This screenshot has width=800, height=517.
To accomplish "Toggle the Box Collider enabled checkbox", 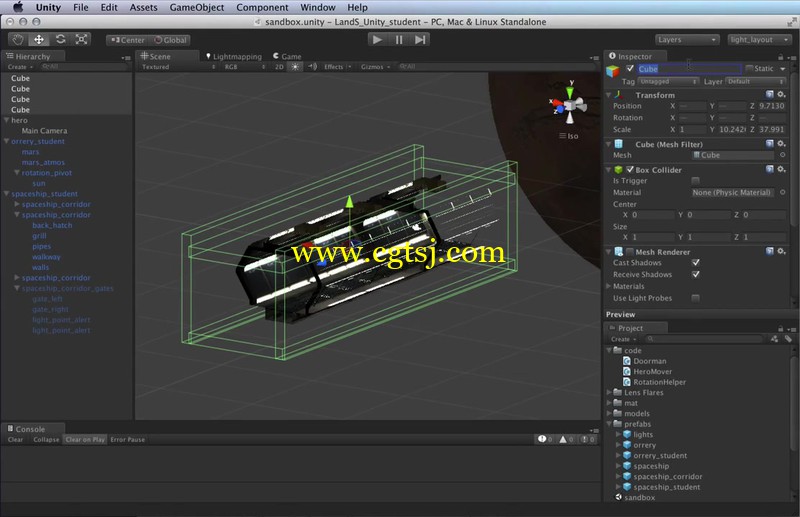I will point(630,169).
